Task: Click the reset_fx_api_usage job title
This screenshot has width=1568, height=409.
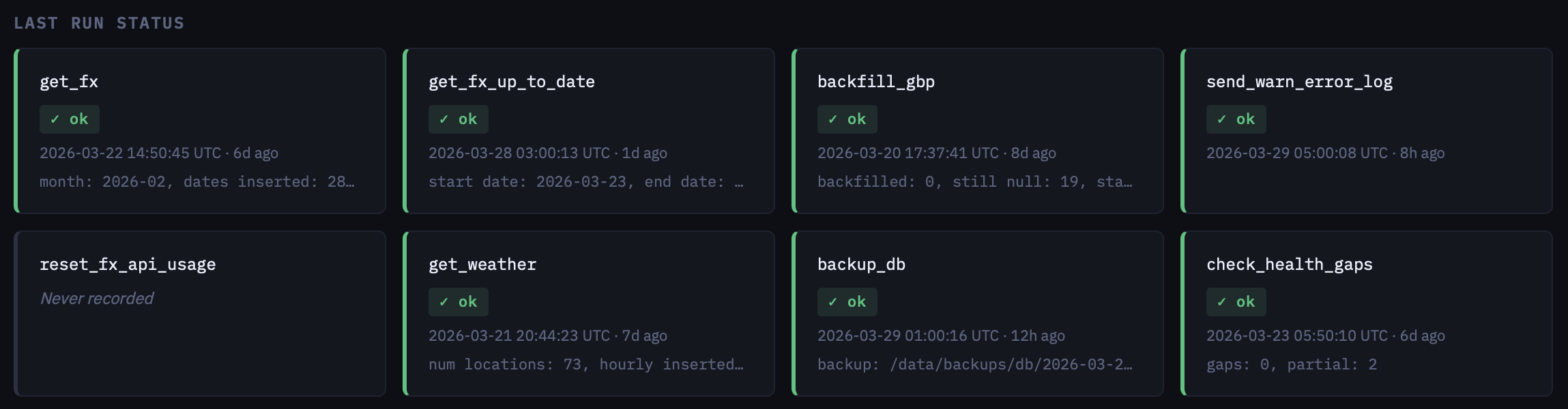Action: point(128,264)
